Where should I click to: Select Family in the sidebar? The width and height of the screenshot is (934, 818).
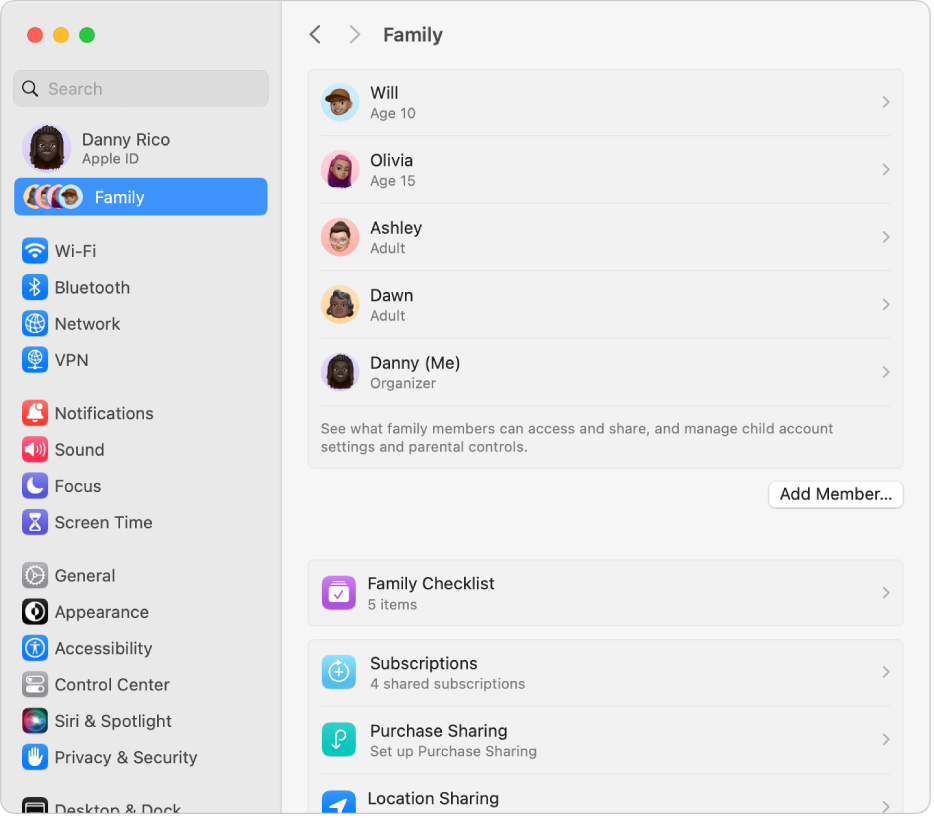140,197
